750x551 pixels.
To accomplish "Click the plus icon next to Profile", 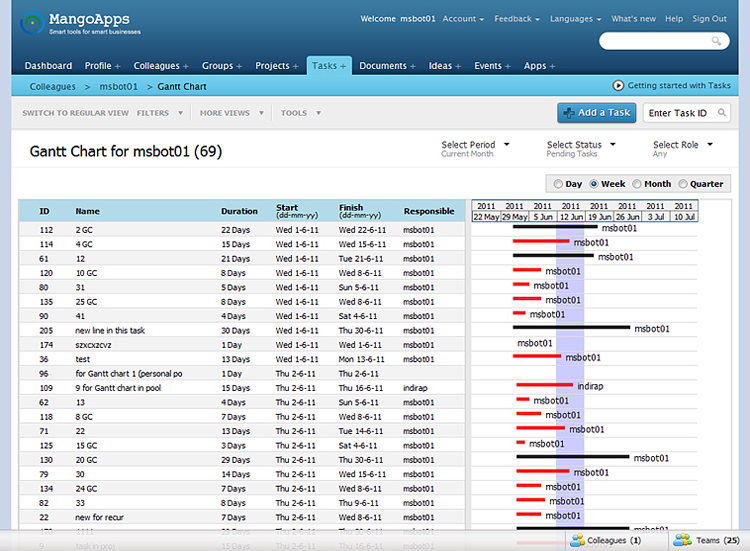I will (x=118, y=66).
